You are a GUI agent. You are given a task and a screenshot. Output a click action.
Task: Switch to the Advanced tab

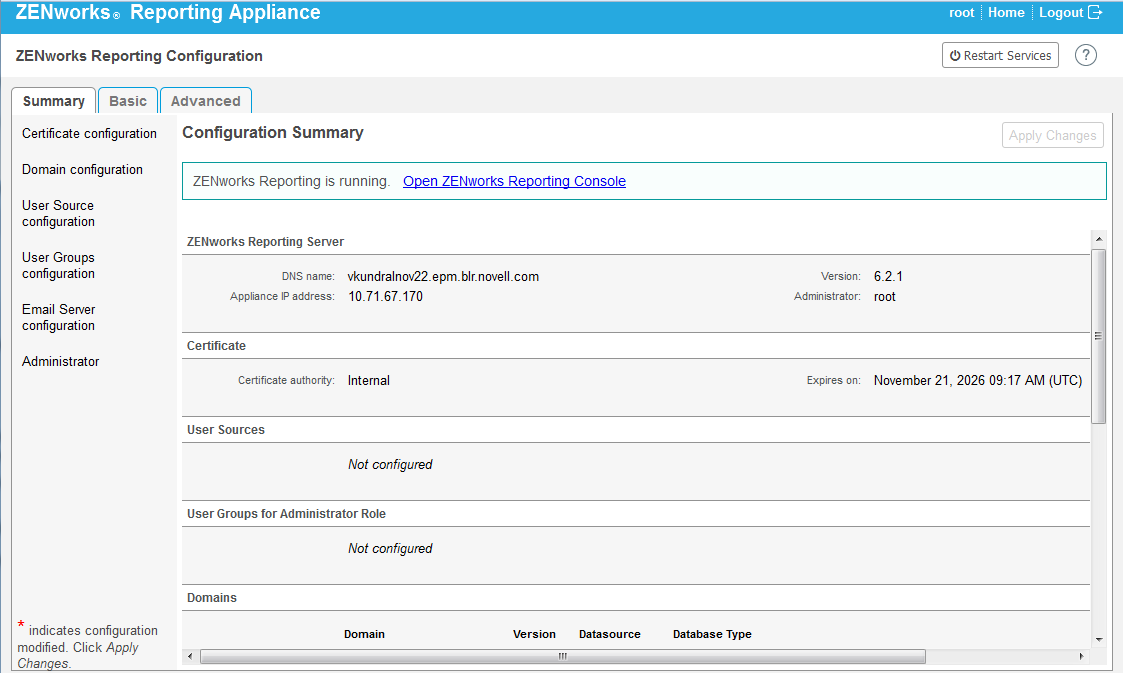point(205,101)
